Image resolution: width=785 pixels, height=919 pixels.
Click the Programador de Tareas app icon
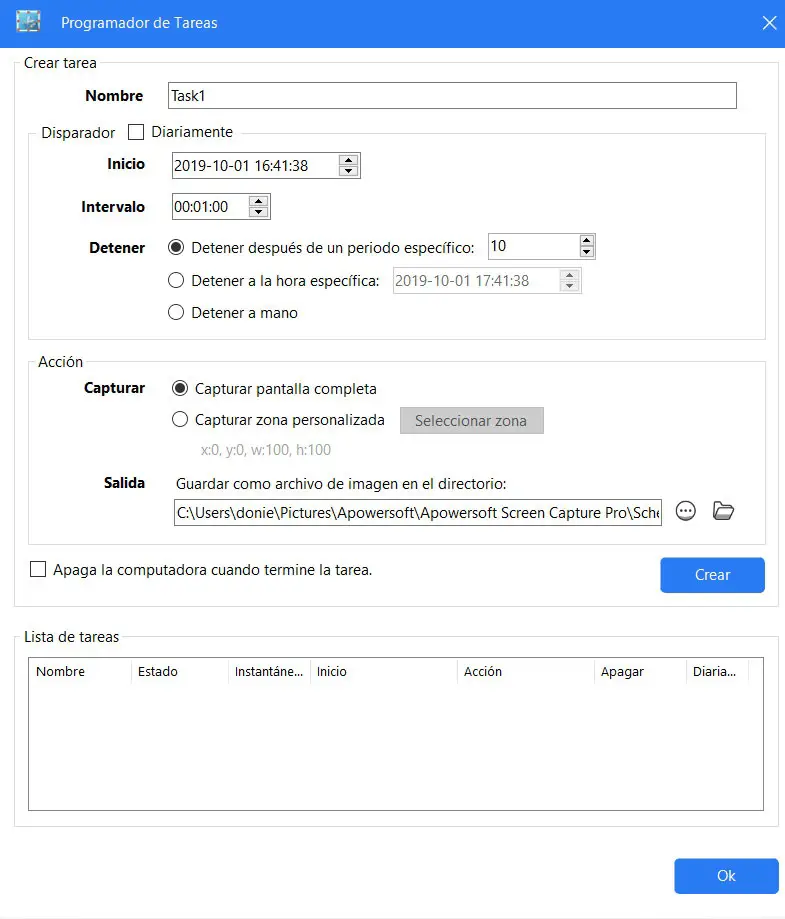(x=28, y=22)
